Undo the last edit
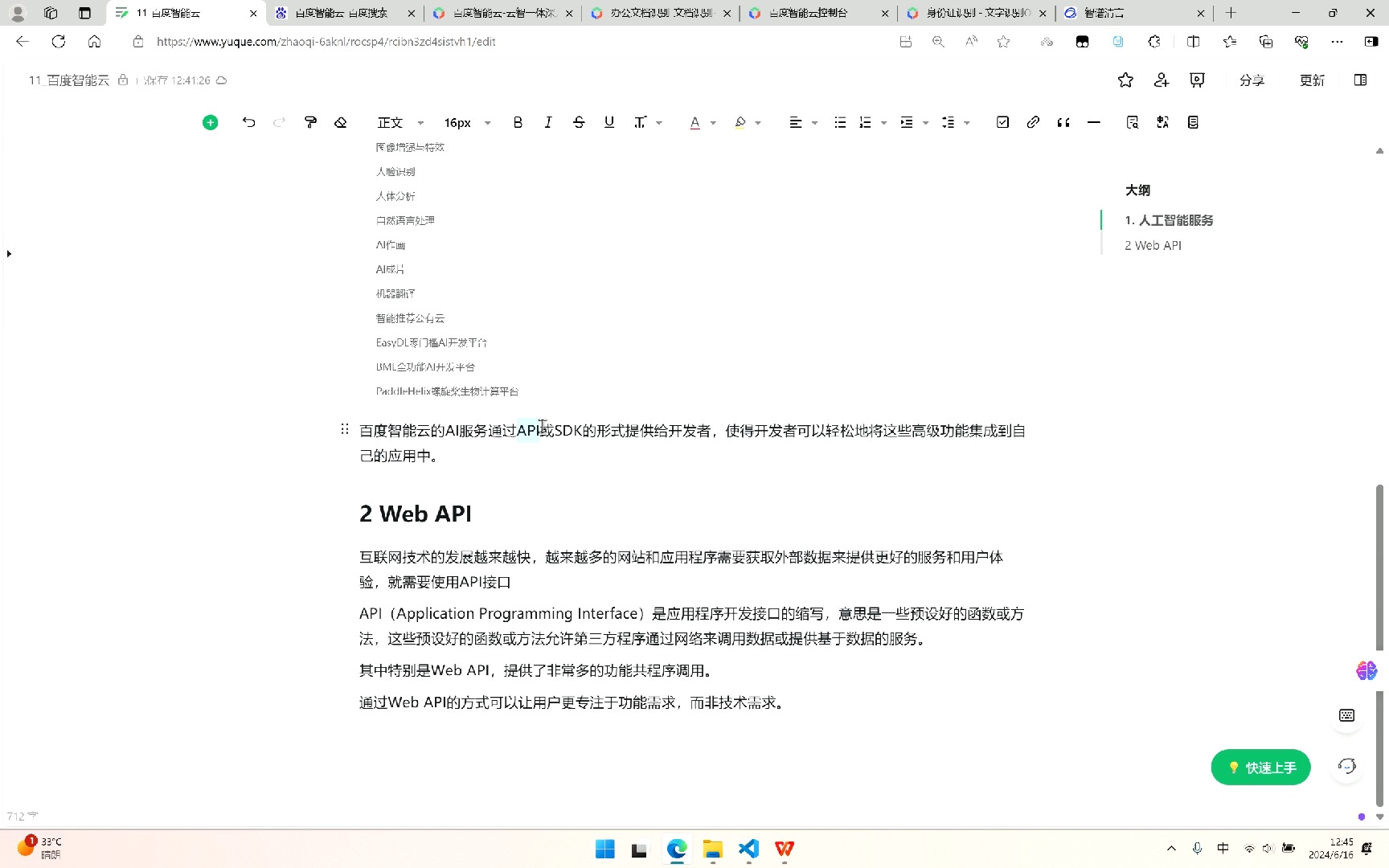The height and width of the screenshot is (868, 1389). pos(248,122)
